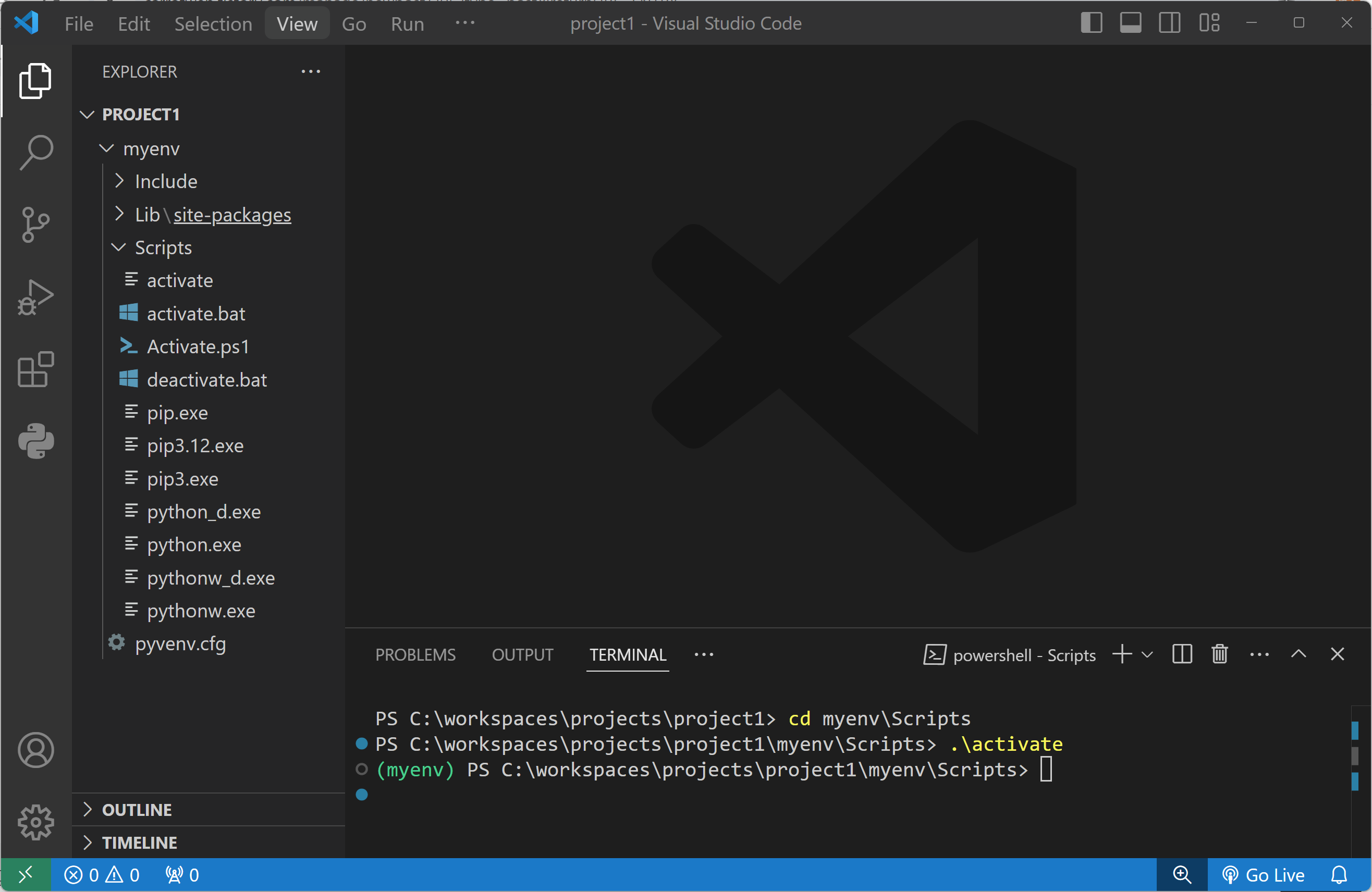Switch to the PROBLEMS tab

coord(415,655)
